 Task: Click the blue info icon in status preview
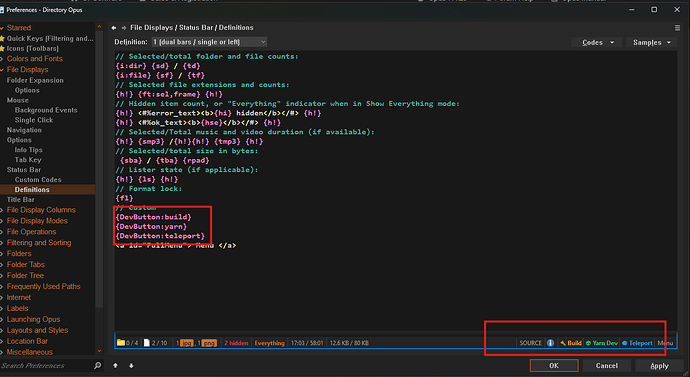click(x=551, y=343)
